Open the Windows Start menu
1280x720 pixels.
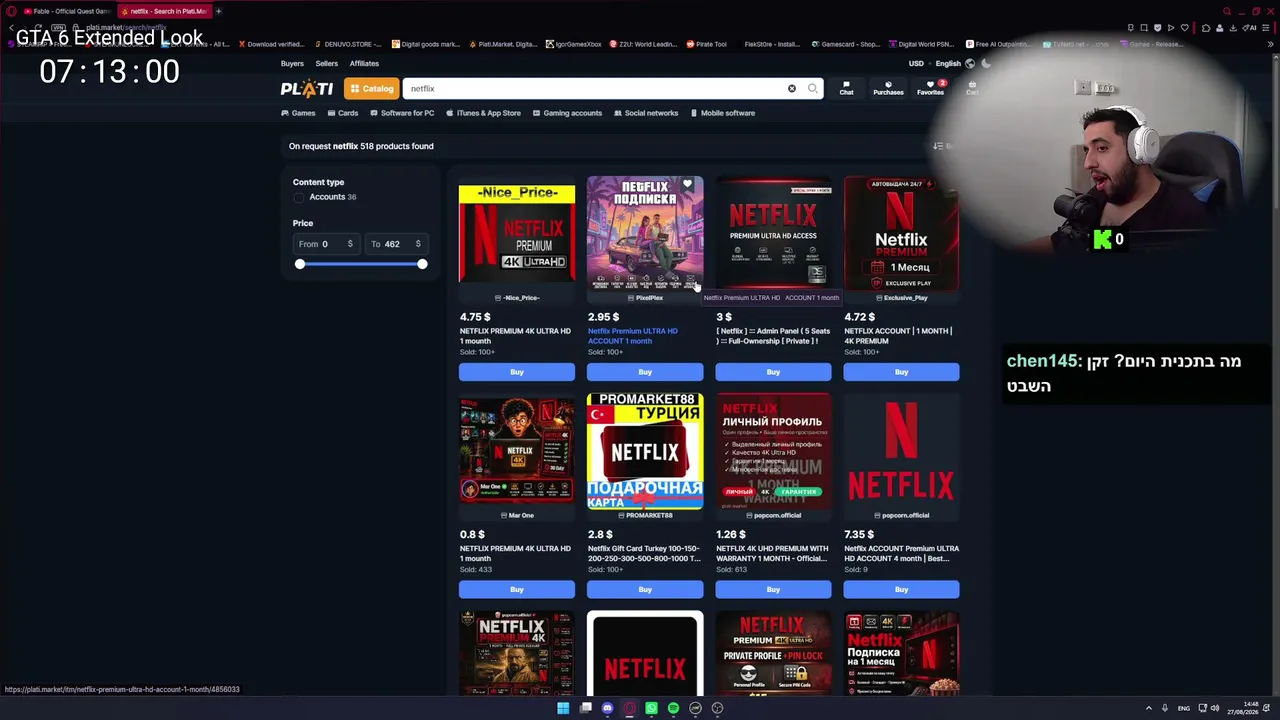click(563, 708)
